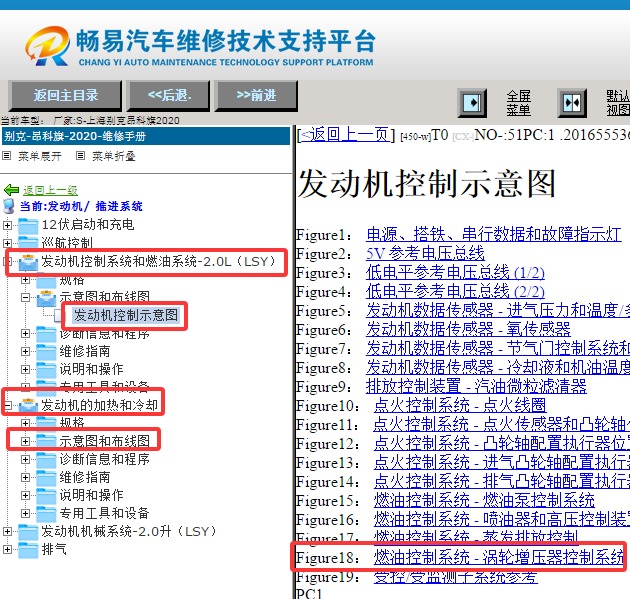Click the folder icon for lower 专用工具和设备

click(46, 513)
